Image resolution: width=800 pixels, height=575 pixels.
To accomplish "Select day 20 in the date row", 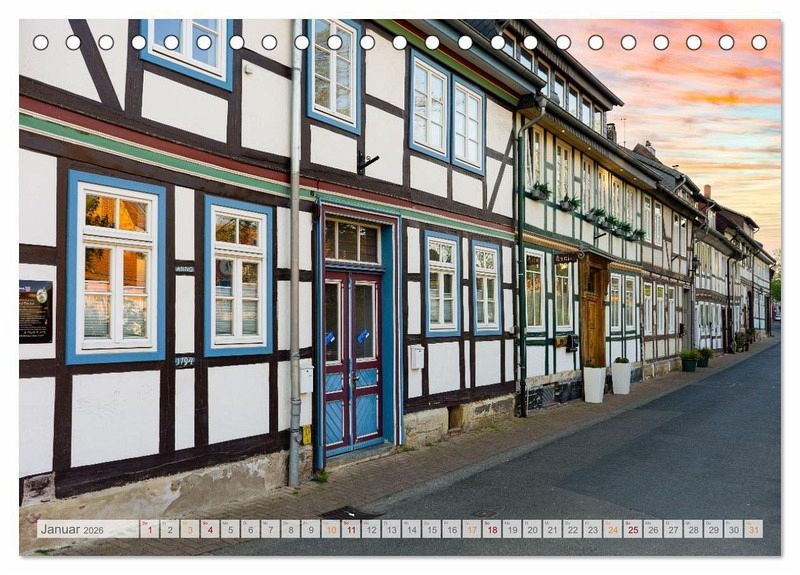I will (x=532, y=529).
